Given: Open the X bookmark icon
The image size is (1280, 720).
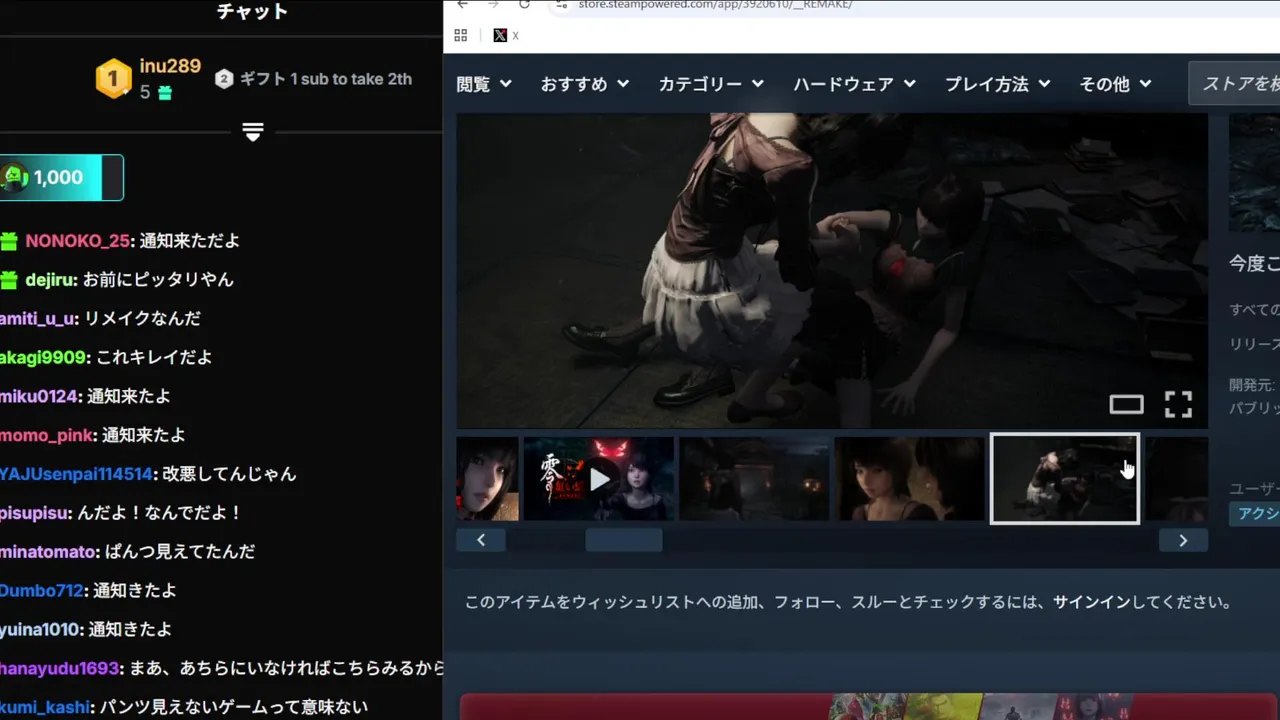Looking at the screenshot, I should pyautogui.click(x=500, y=35).
